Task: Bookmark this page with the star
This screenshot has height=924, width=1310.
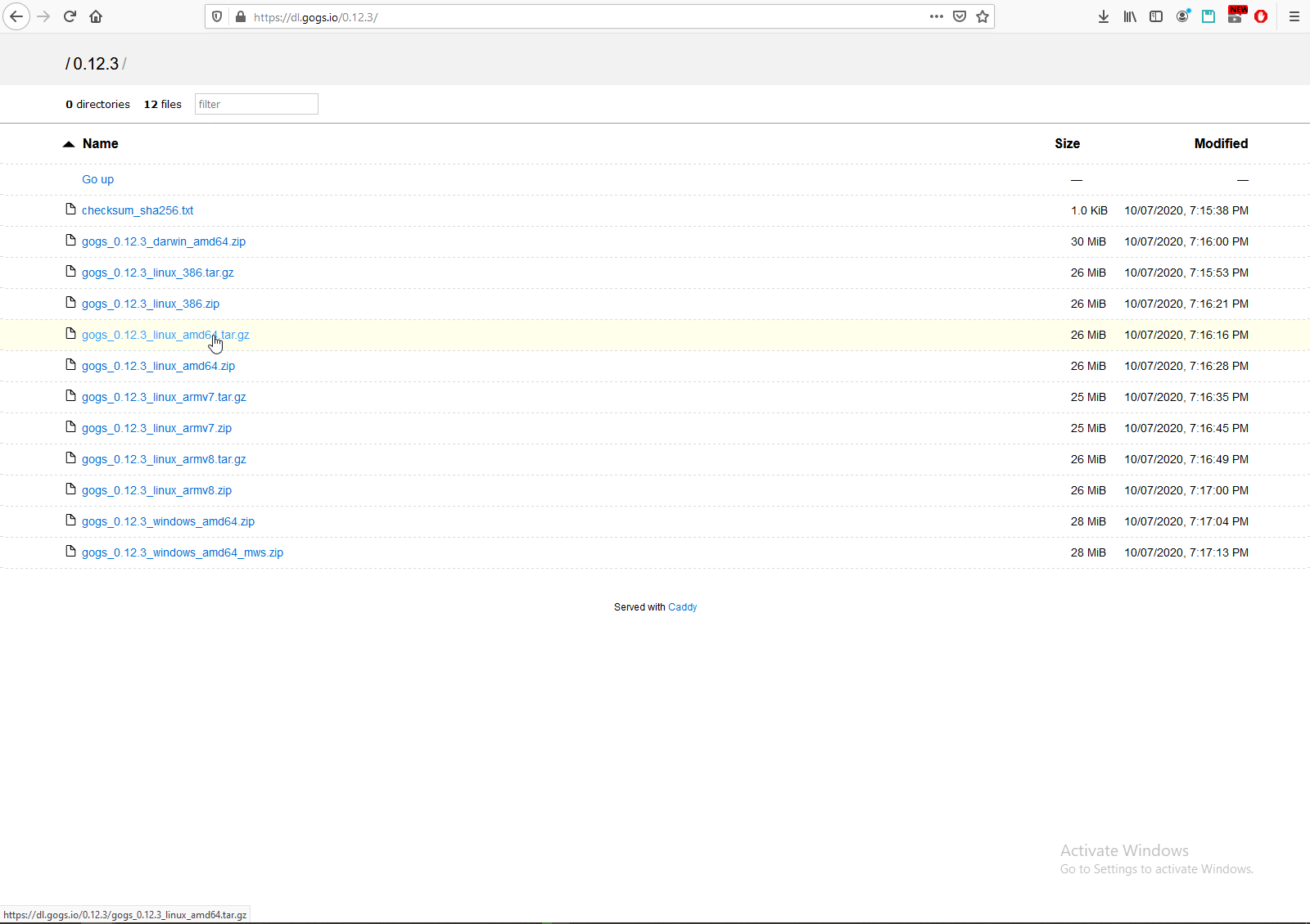Action: pos(982,16)
